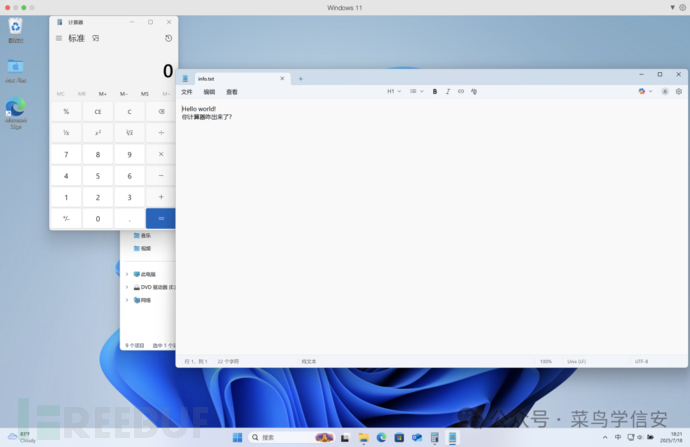The image size is (690, 447).
Task: Open the Calculator navigation hamburger menu
Action: pos(59,38)
